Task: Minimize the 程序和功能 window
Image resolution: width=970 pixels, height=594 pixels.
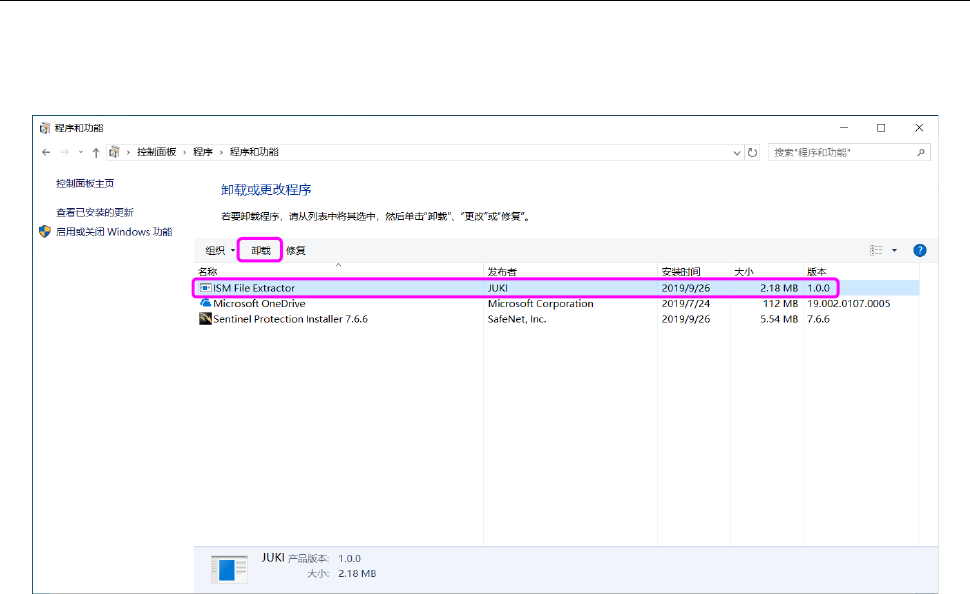Action: point(844,128)
